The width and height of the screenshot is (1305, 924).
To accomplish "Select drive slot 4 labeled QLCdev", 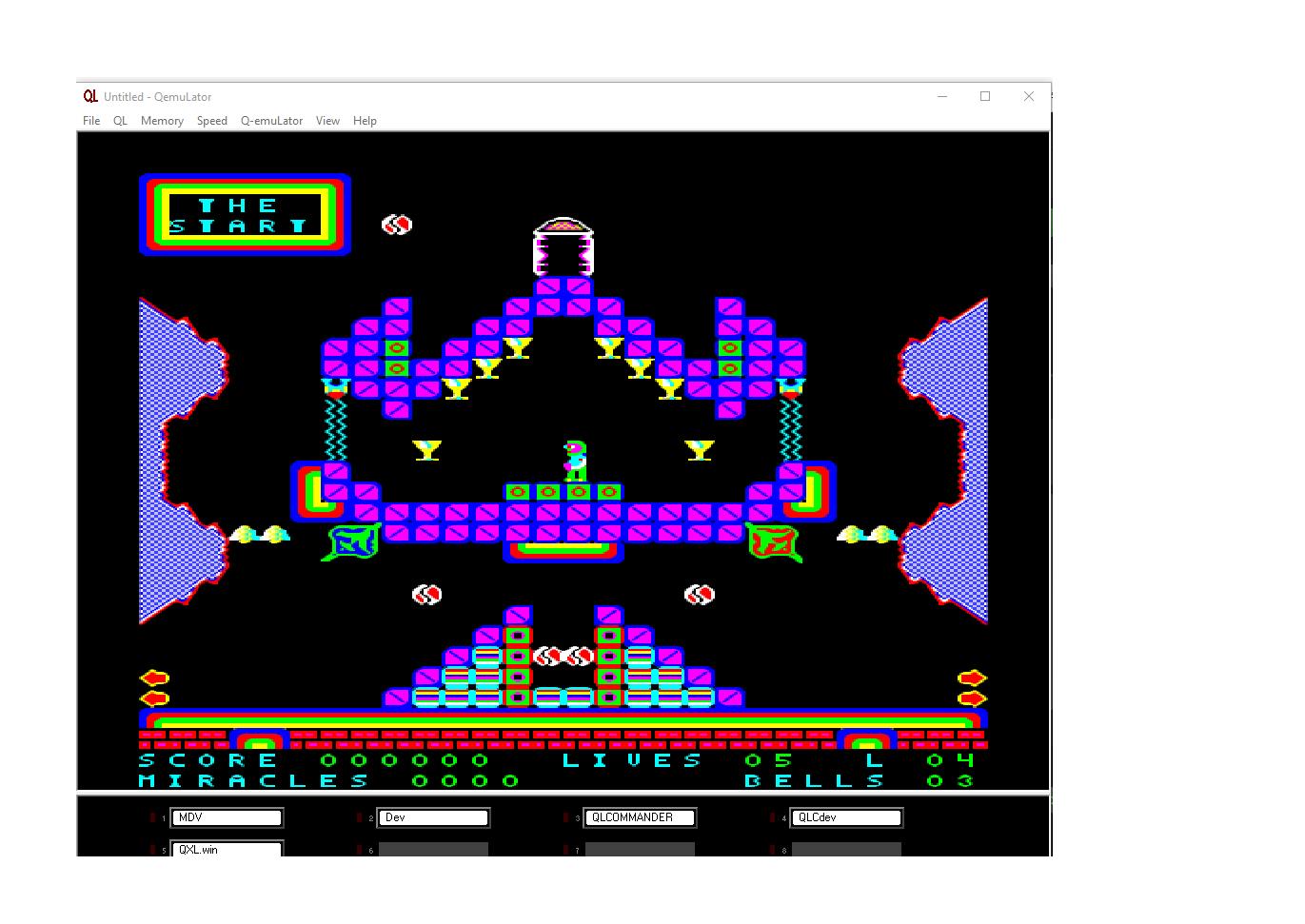I will 847,817.
